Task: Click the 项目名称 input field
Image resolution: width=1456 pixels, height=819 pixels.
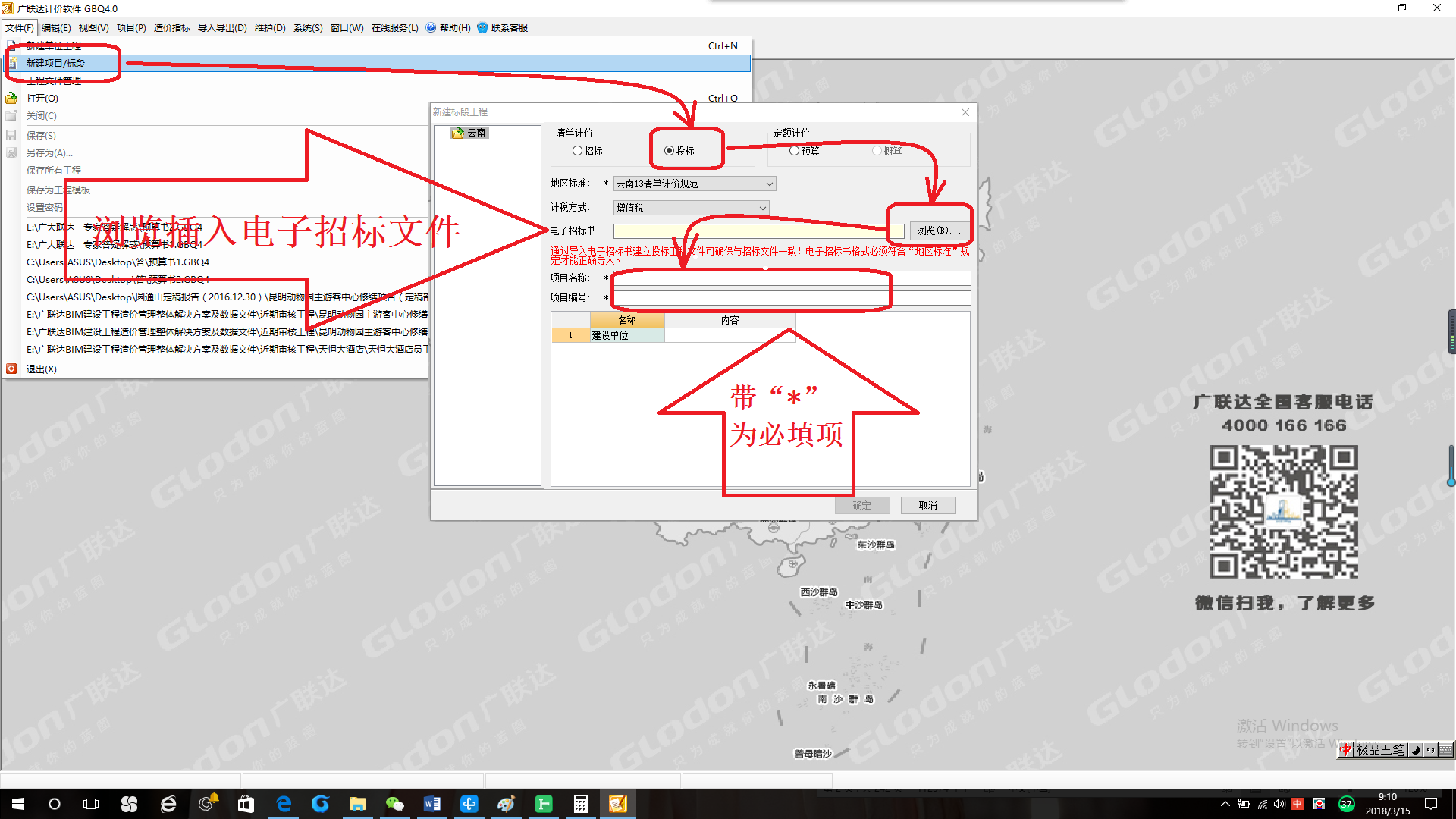Action: click(792, 278)
